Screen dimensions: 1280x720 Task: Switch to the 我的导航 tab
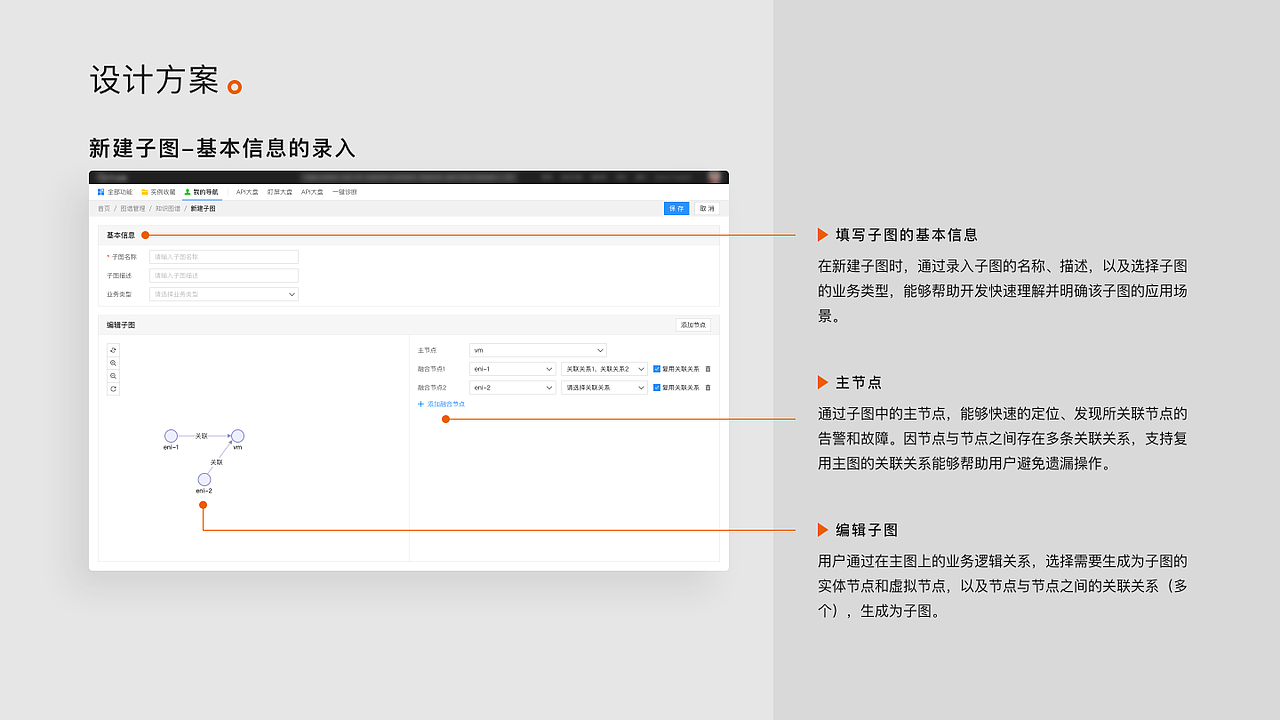click(x=203, y=192)
